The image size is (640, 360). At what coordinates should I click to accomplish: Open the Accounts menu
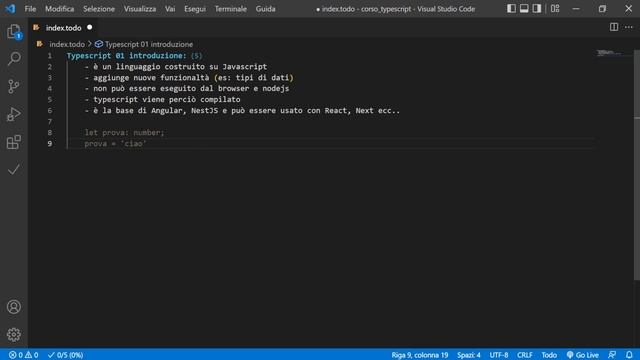(14, 307)
